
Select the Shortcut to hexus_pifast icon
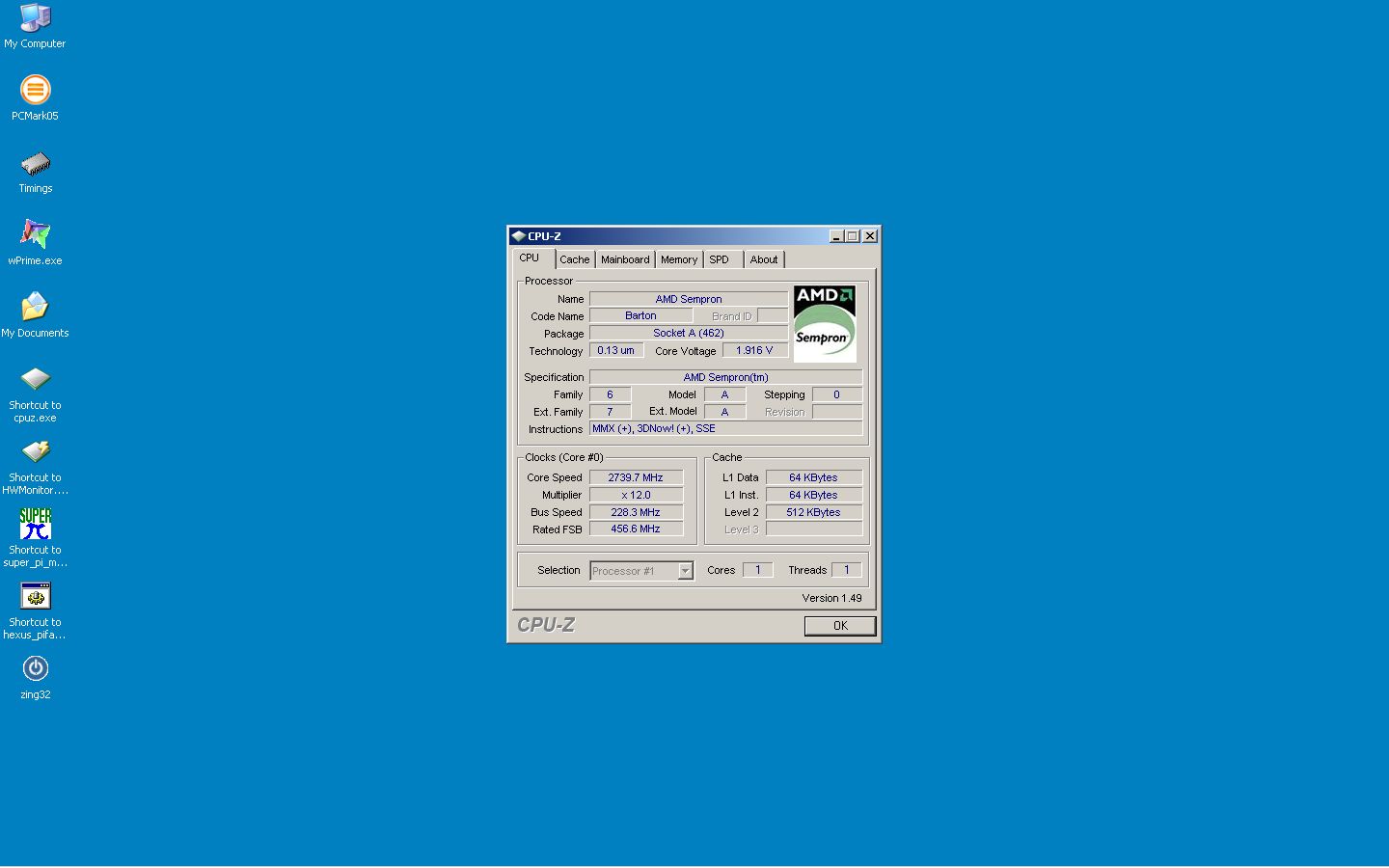click(35, 610)
